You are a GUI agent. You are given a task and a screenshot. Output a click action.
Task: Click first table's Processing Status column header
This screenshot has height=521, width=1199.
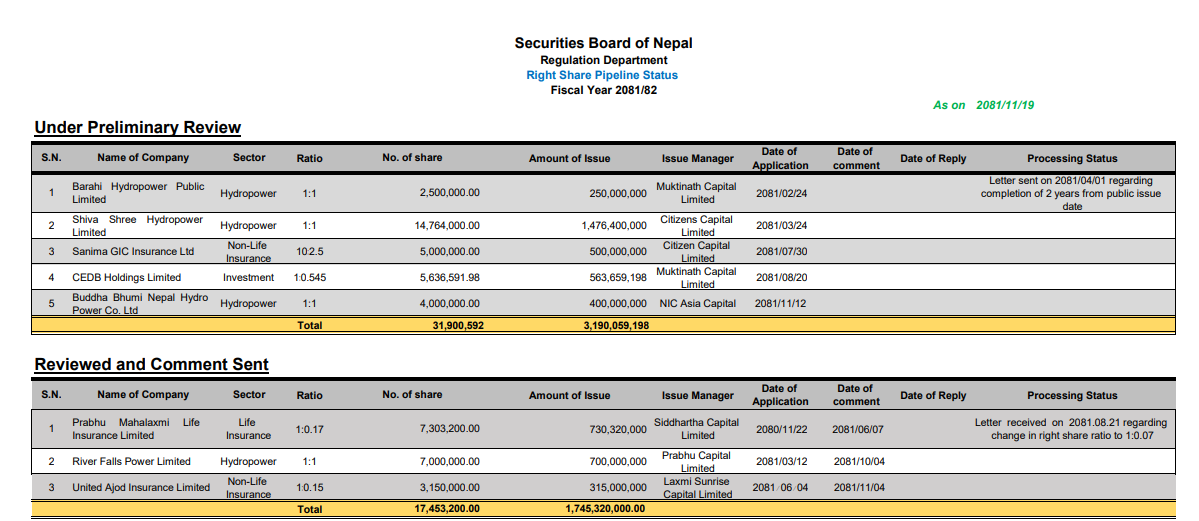(x=1072, y=158)
